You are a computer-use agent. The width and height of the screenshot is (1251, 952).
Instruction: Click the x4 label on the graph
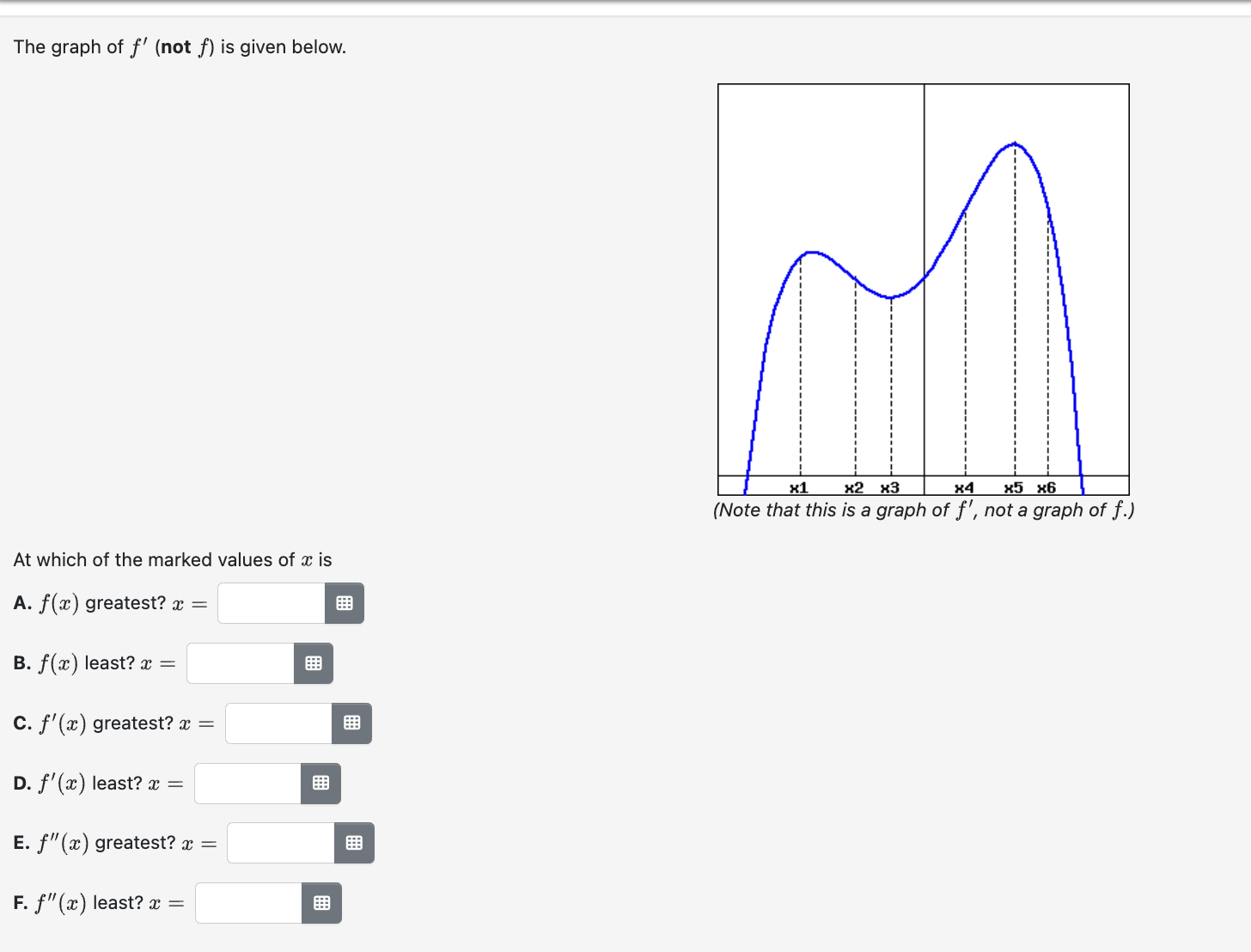click(x=964, y=487)
